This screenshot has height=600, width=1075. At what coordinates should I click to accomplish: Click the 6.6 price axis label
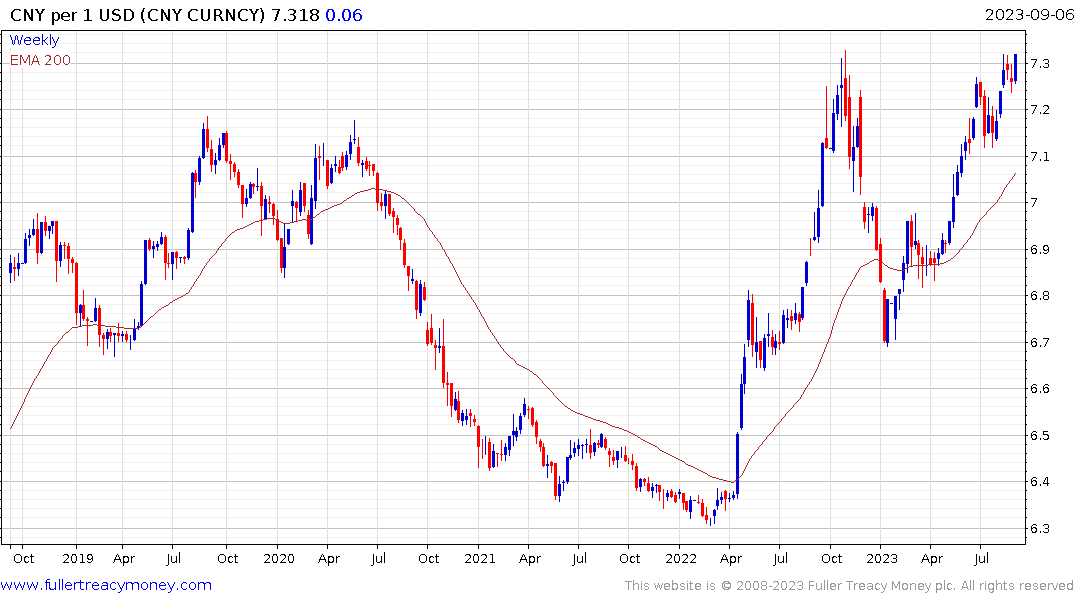(1039, 389)
